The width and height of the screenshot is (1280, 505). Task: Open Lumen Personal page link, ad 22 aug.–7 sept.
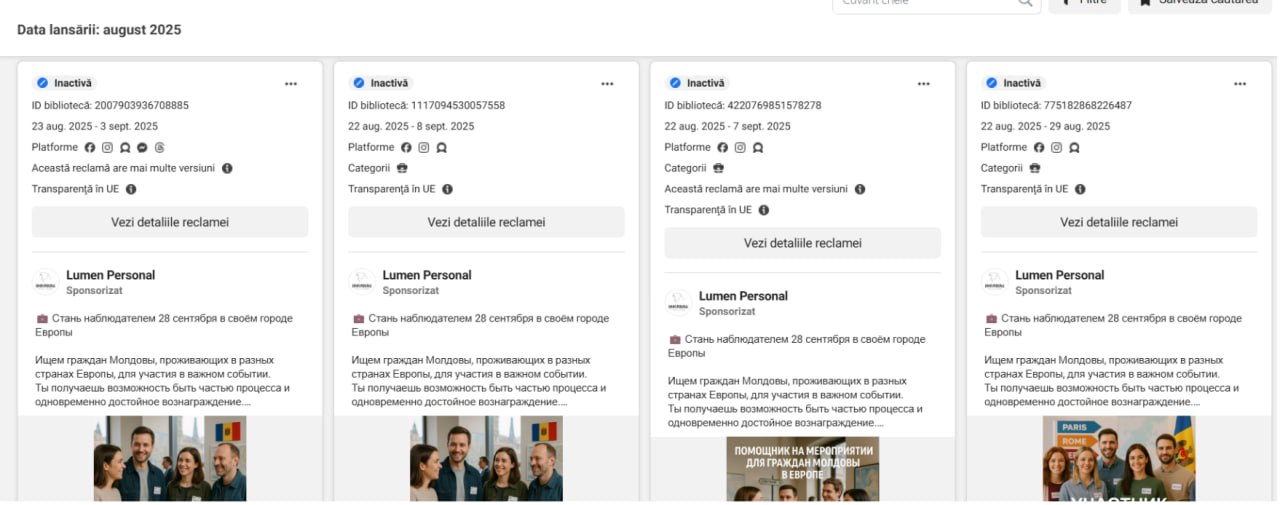point(743,296)
